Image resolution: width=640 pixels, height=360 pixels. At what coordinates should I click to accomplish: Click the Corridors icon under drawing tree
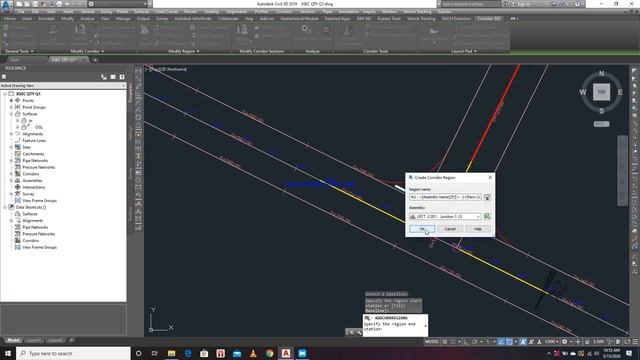pyautogui.click(x=18, y=174)
